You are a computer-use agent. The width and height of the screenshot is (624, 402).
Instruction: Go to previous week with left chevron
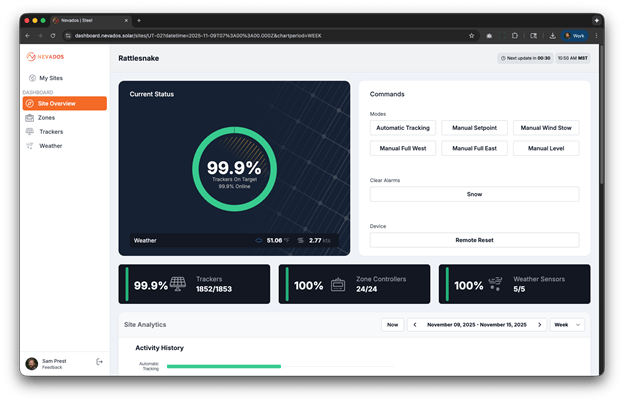415,325
